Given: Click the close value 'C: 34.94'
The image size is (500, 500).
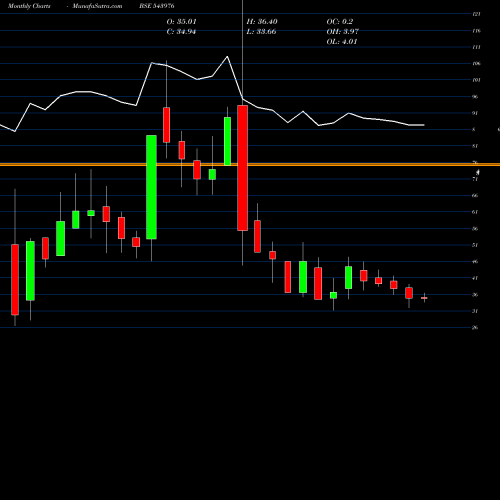Looking at the screenshot, I should pos(181,32).
